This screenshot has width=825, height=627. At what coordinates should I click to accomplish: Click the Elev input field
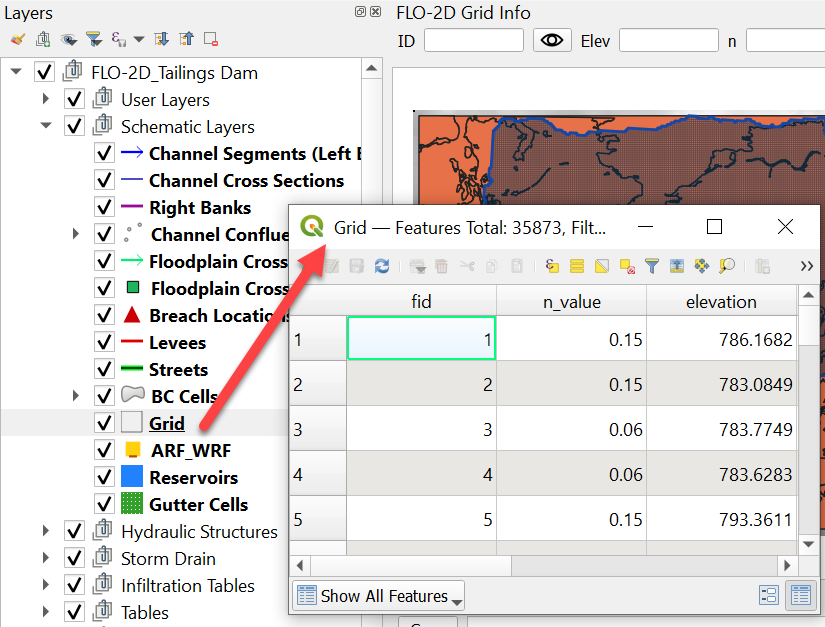[x=668, y=40]
